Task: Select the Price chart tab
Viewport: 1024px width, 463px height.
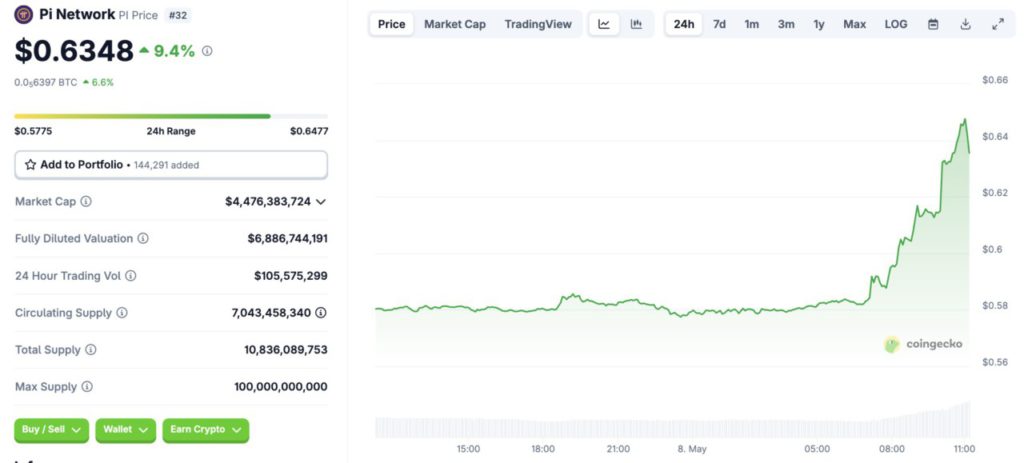Action: click(392, 24)
